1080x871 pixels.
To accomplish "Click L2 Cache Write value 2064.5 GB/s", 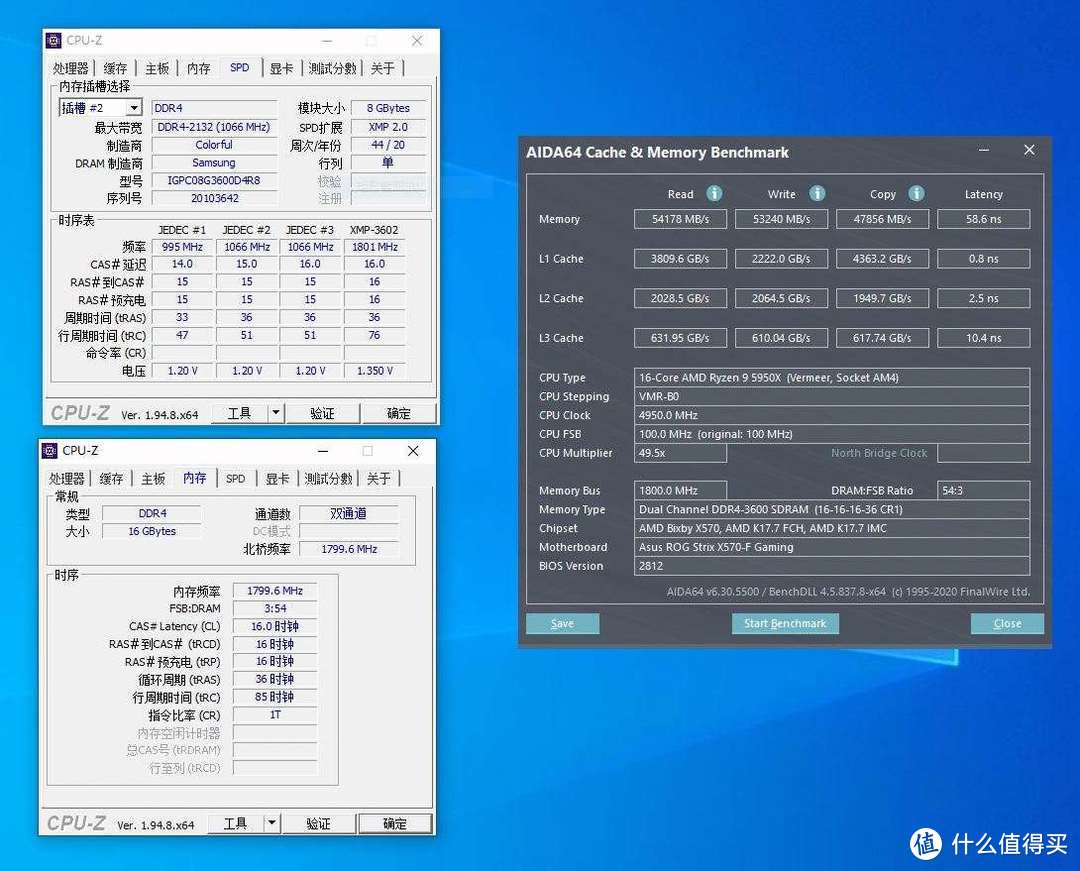I will [x=781, y=298].
